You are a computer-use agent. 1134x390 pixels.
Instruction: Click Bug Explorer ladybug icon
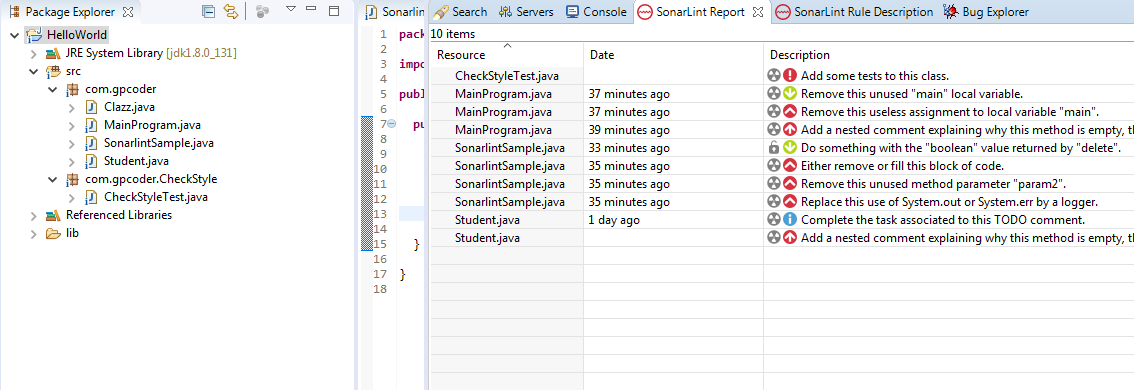950,12
